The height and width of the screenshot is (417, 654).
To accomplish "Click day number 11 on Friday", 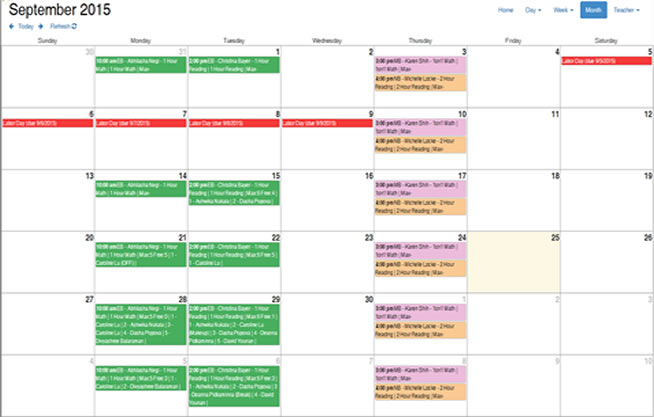I will point(555,114).
